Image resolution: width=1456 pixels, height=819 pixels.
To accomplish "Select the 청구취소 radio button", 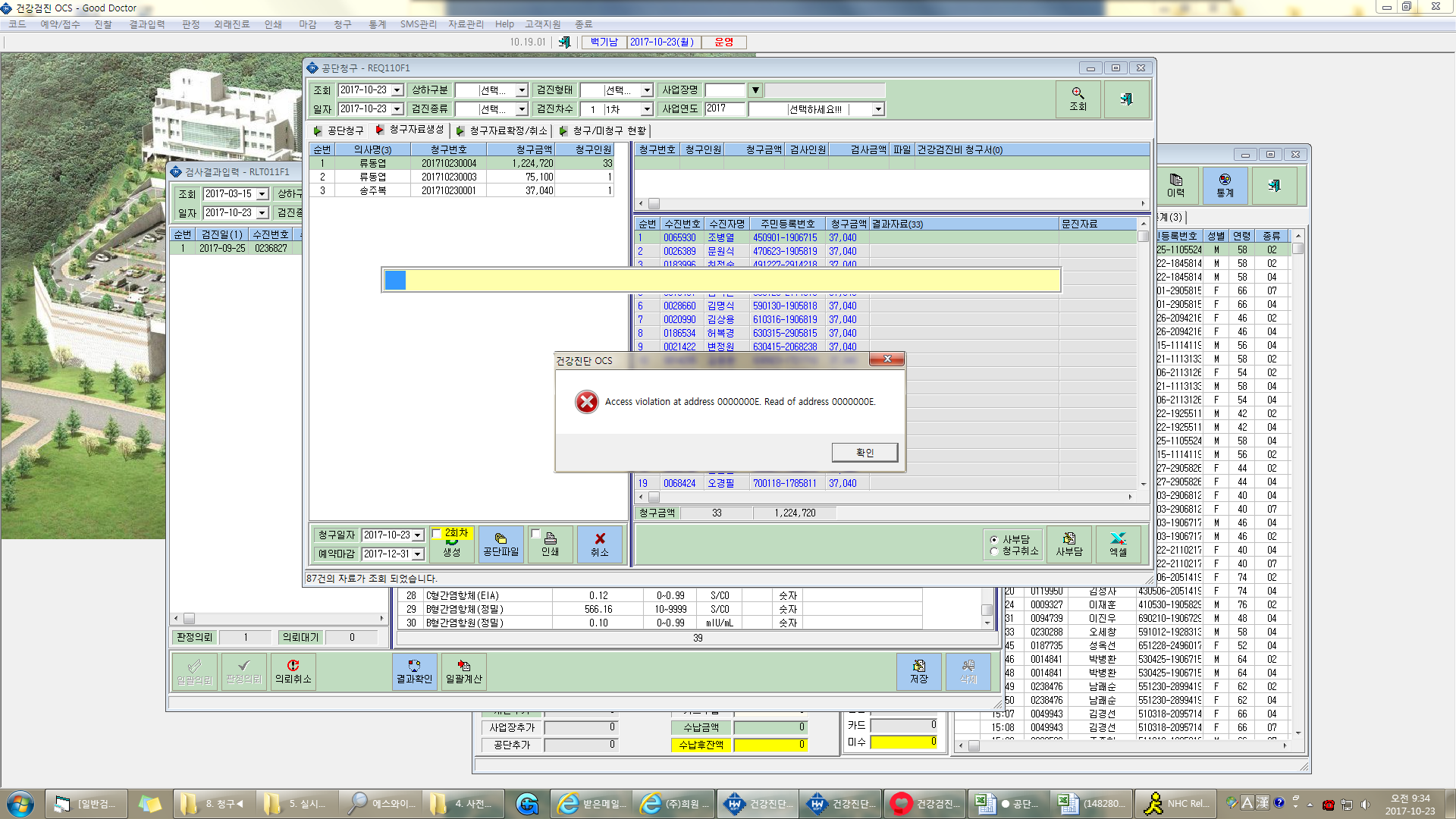I will tap(994, 551).
